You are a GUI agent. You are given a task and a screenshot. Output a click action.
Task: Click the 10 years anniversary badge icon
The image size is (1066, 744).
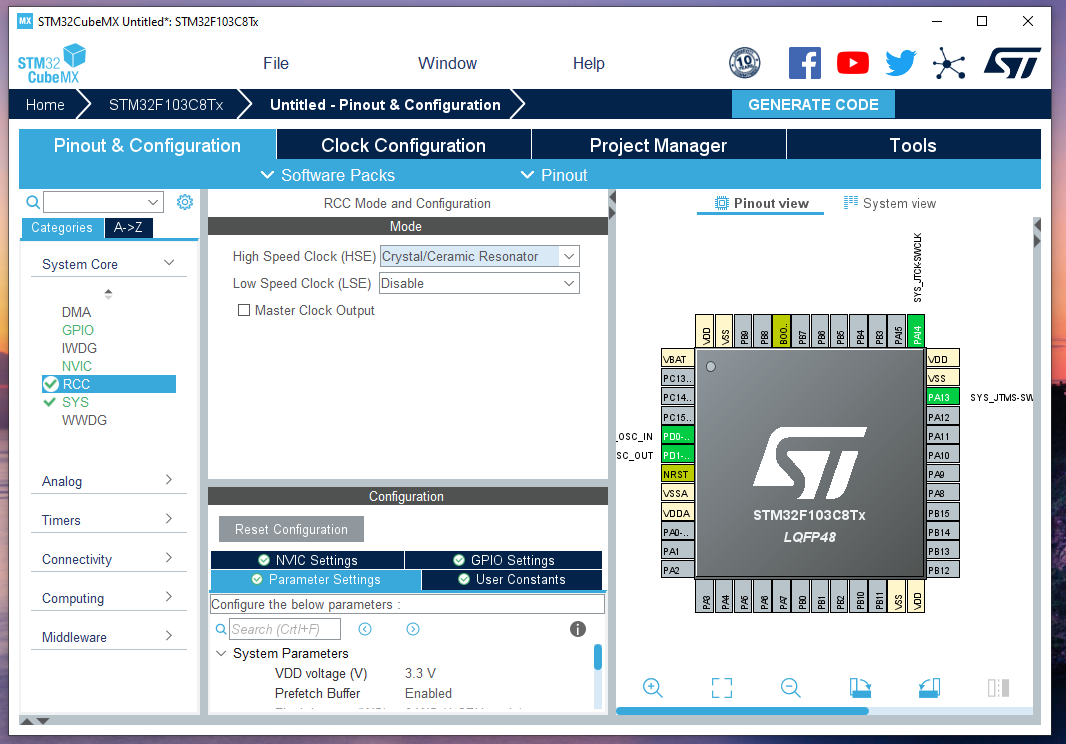pos(744,63)
